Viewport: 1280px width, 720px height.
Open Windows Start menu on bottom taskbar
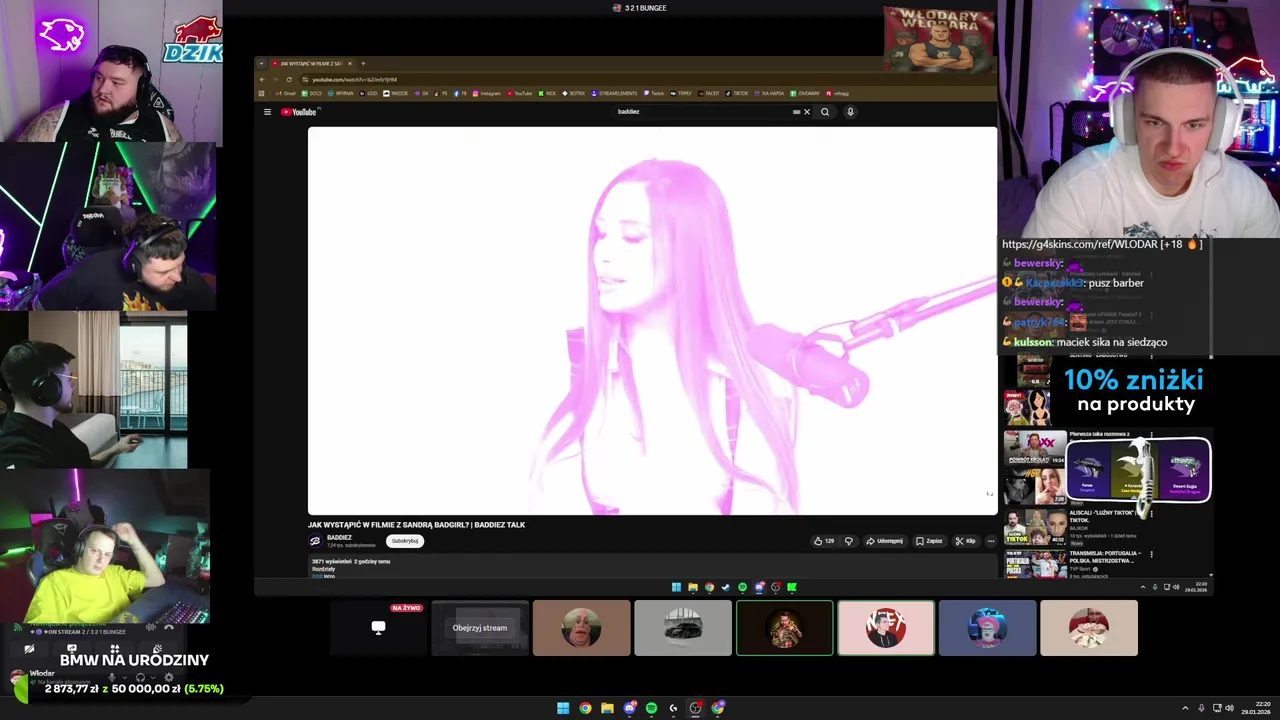point(563,708)
